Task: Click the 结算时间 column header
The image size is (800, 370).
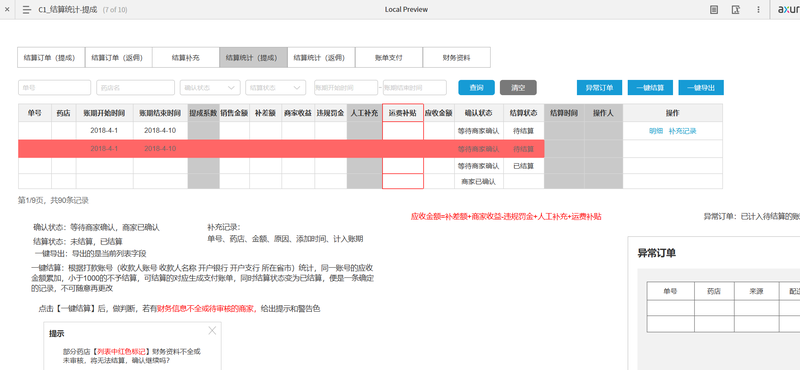Action: [x=564, y=113]
